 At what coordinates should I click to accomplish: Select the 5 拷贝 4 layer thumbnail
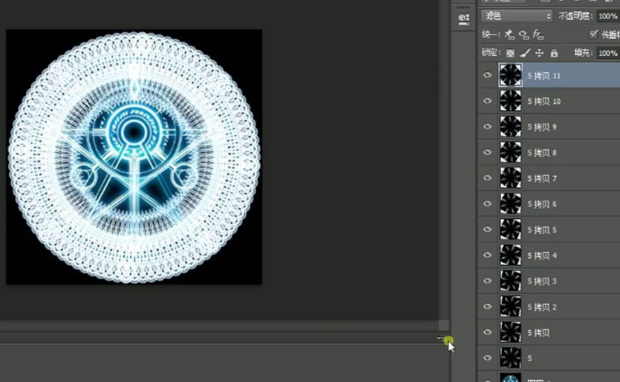[510, 255]
